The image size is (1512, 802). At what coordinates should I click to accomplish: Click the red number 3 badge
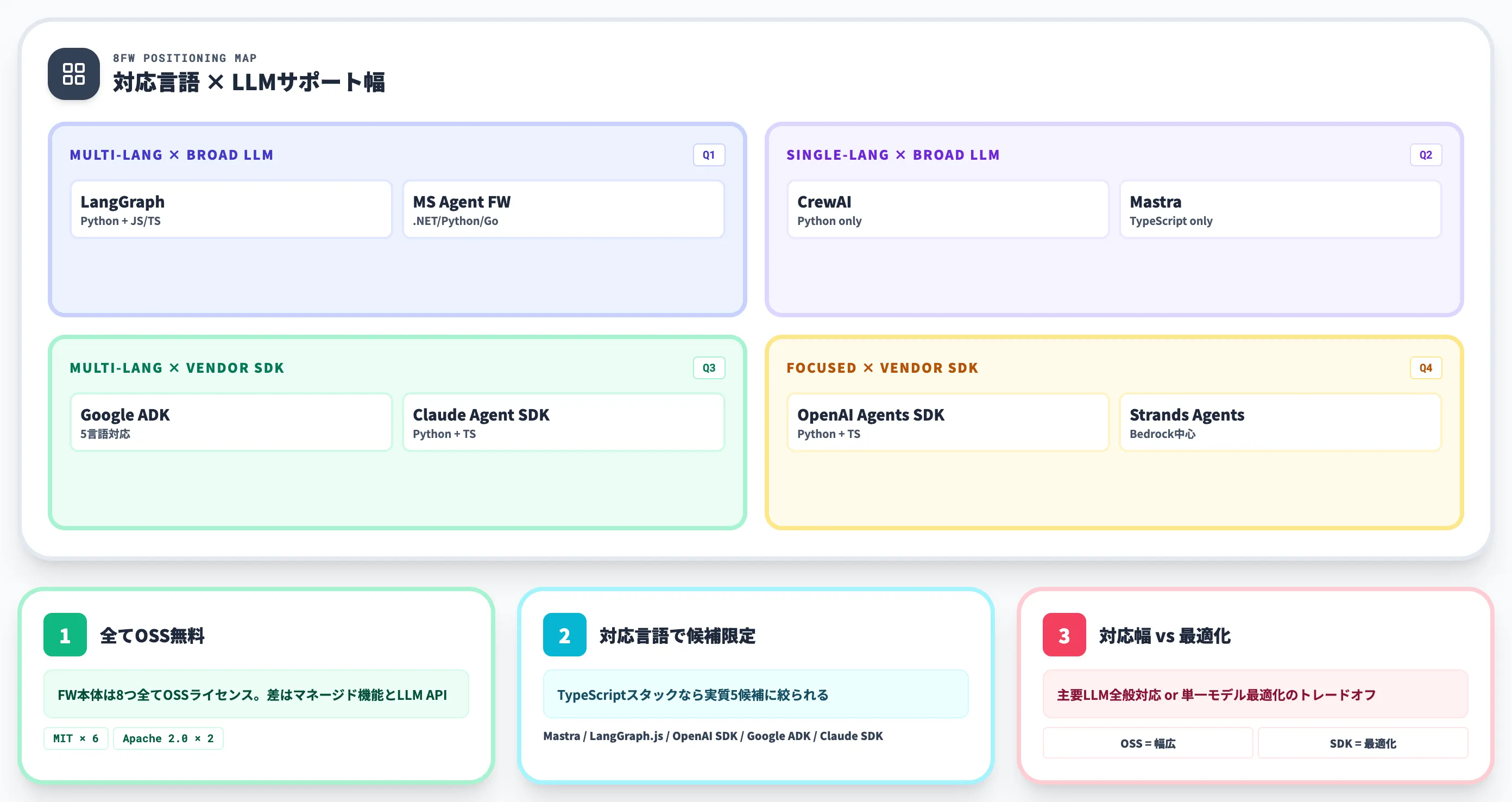(x=1064, y=635)
